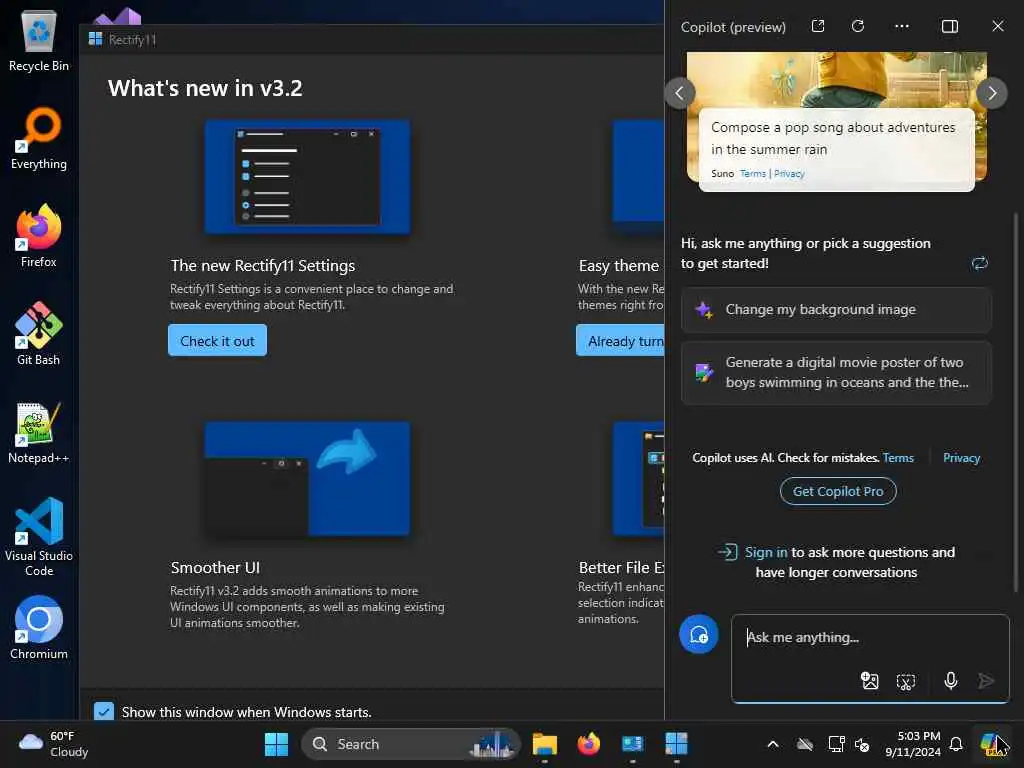Open Rectify11 app in taskbar
This screenshot has height=768, width=1024.
pyautogui.click(x=676, y=744)
